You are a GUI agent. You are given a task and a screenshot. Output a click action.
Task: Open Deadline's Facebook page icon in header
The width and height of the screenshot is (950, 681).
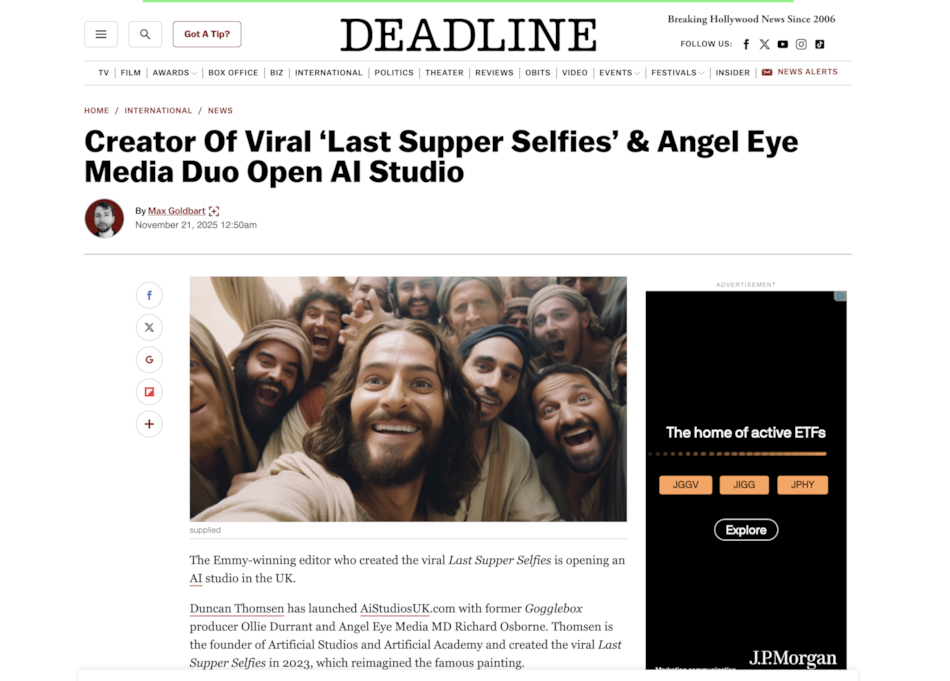pos(746,44)
